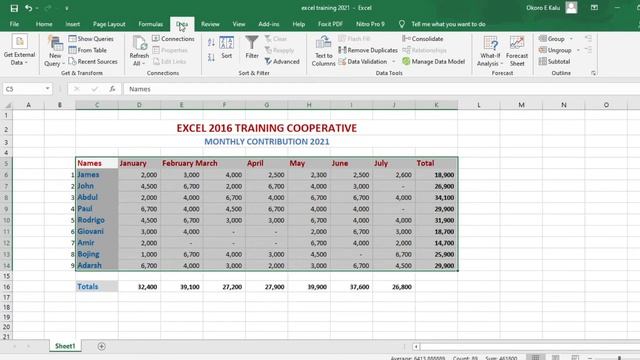Select the Rodrigo name cell

pos(97,220)
